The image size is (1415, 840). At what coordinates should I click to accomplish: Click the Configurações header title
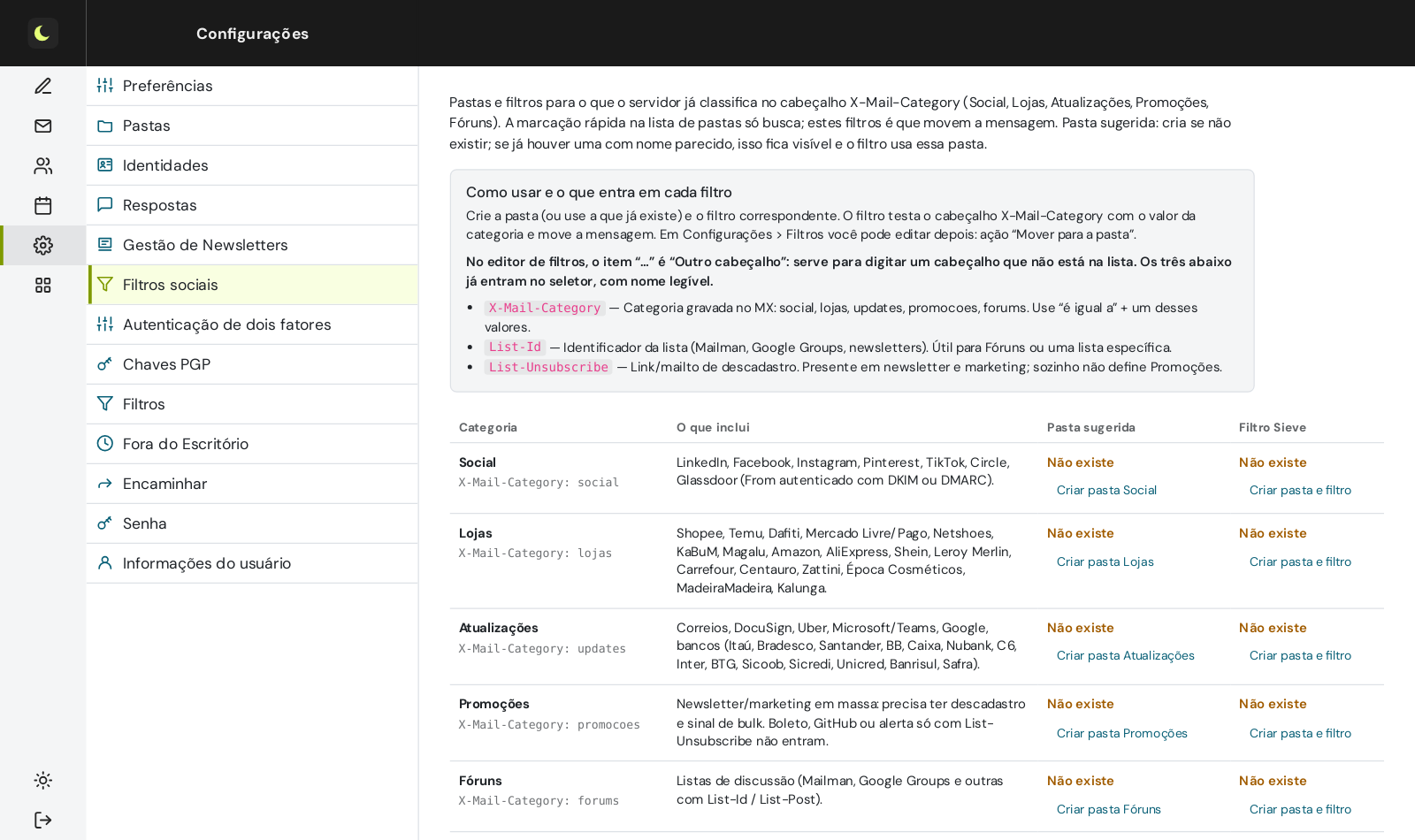pos(252,34)
